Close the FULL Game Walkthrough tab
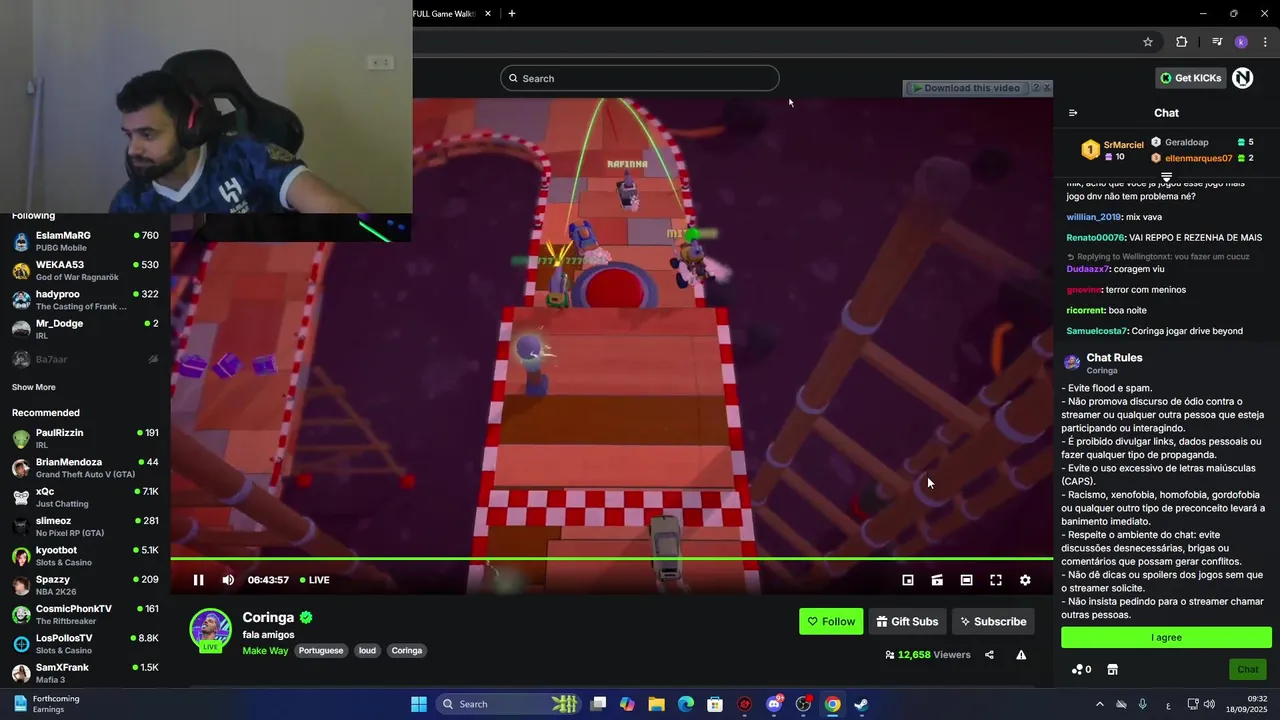 (x=488, y=14)
